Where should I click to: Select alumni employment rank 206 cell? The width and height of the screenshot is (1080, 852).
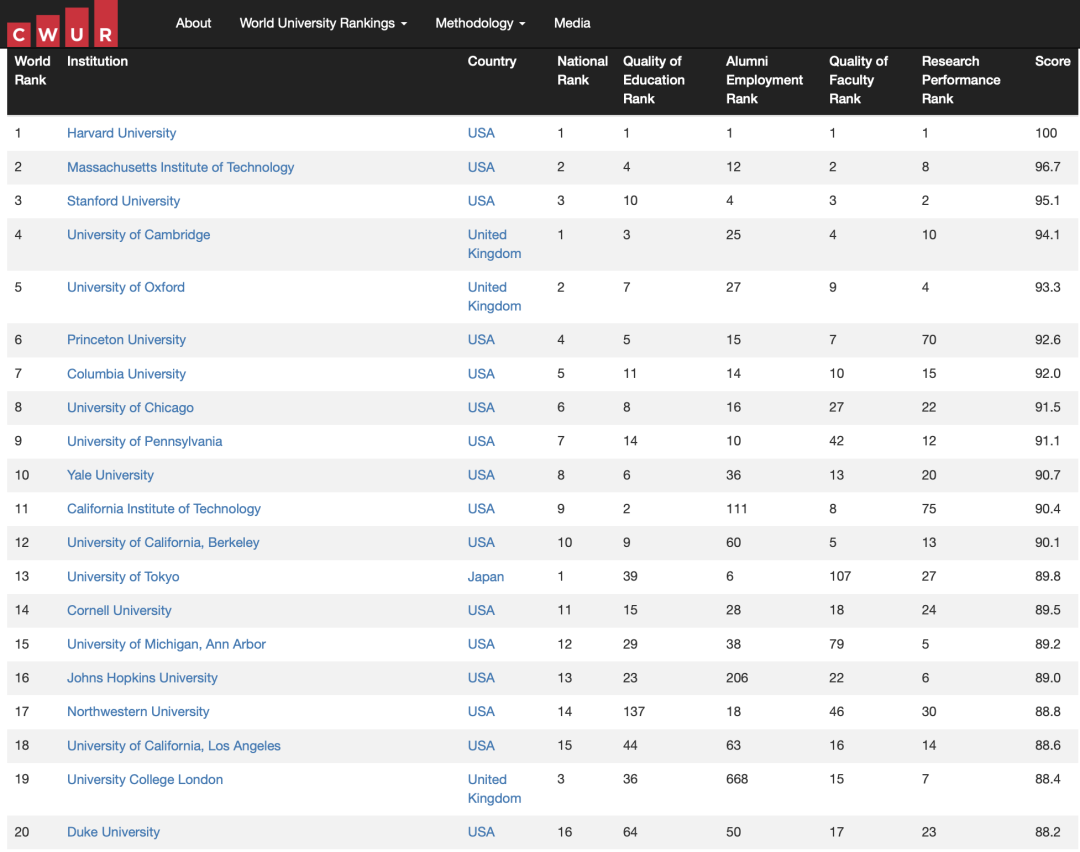tap(736, 678)
